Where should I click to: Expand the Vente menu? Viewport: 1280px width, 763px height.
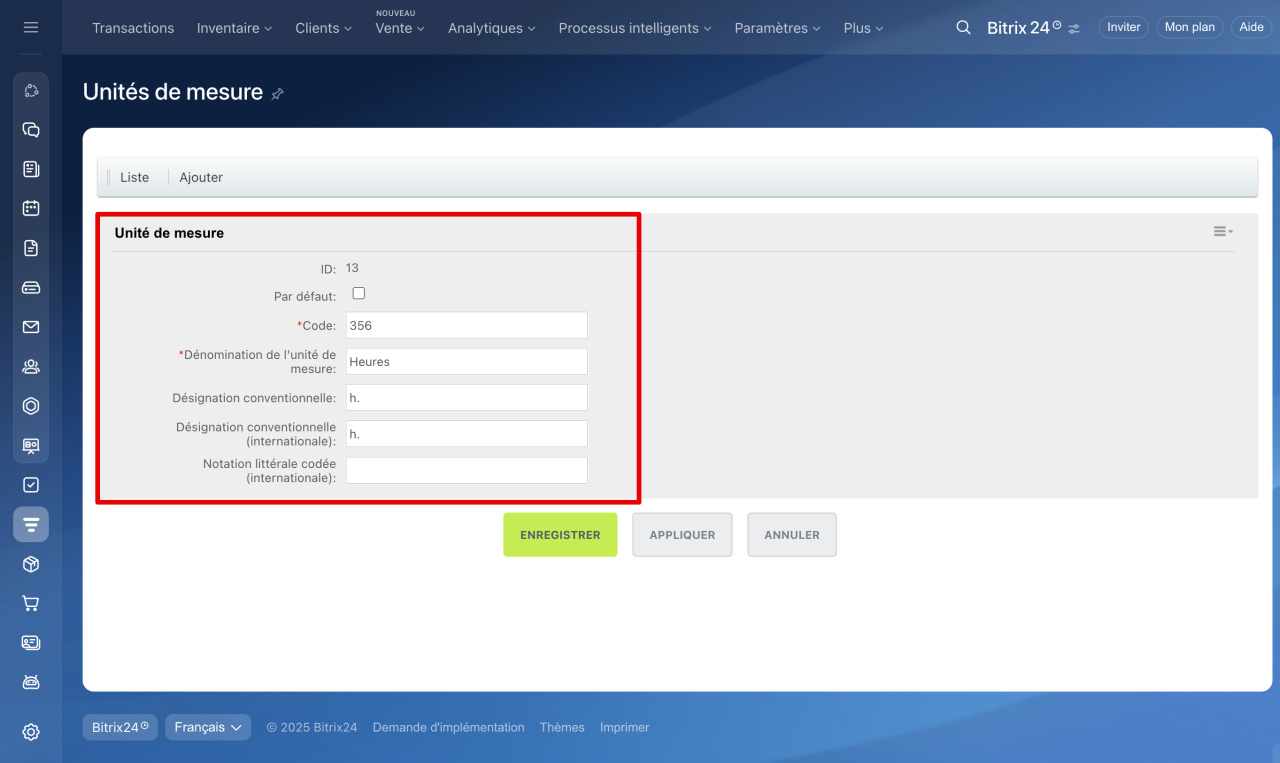[400, 28]
